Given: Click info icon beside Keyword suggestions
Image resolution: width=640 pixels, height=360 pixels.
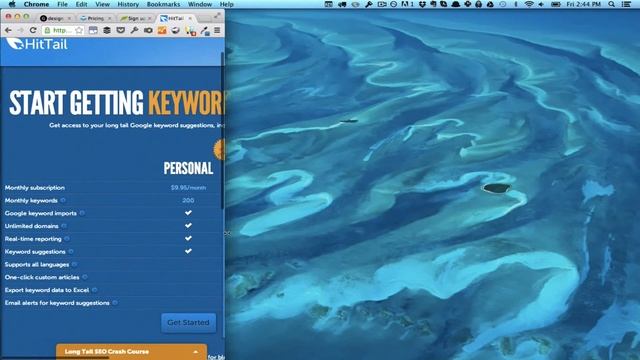Looking at the screenshot, I should pyautogui.click(x=71, y=251).
